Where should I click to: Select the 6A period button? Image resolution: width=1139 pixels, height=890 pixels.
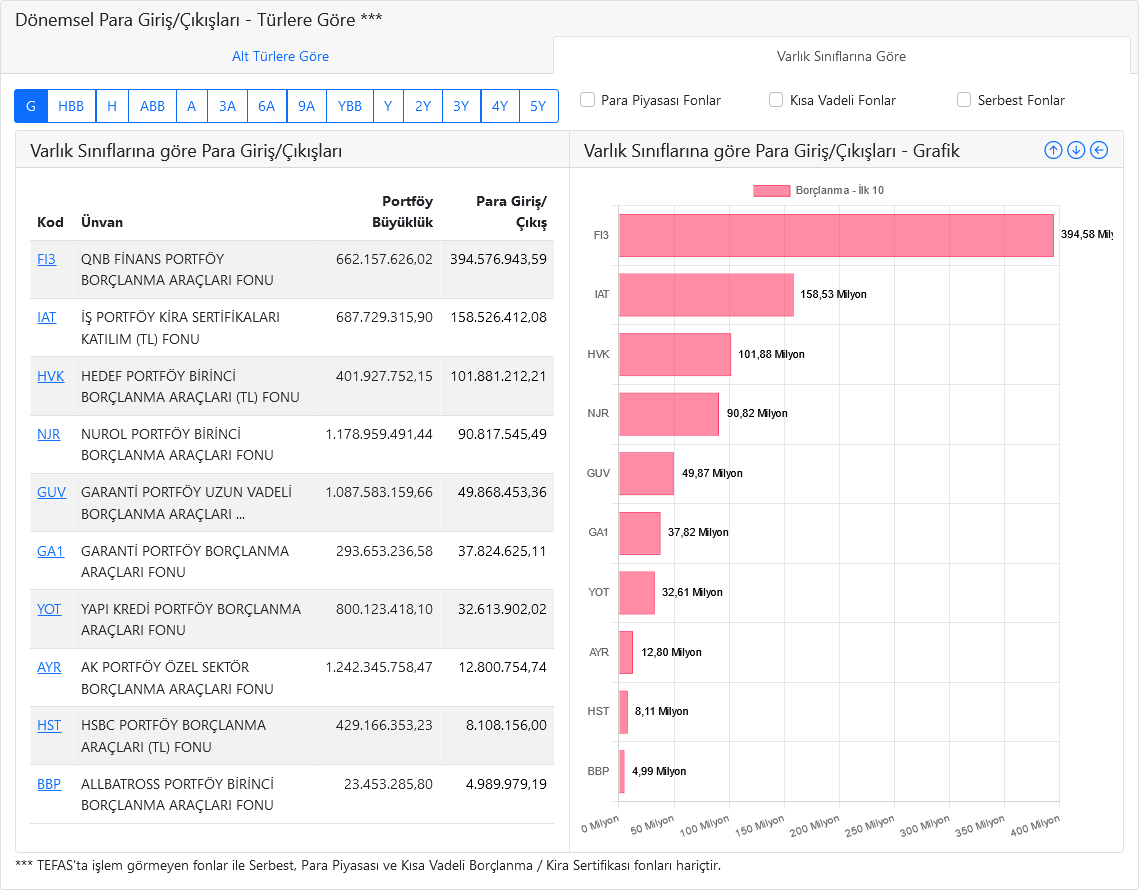(x=267, y=106)
